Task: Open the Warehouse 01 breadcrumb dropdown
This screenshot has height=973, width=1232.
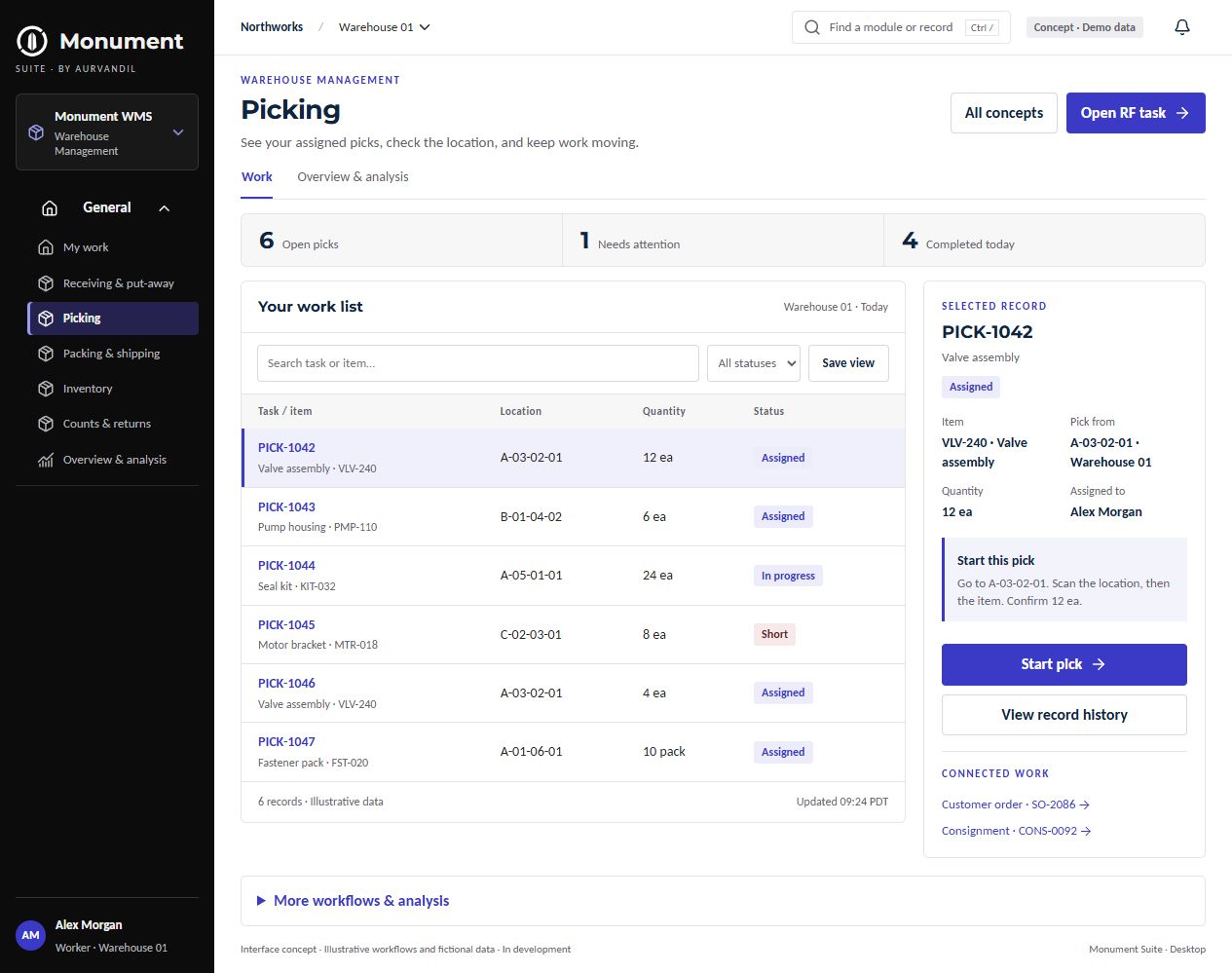Action: (384, 27)
